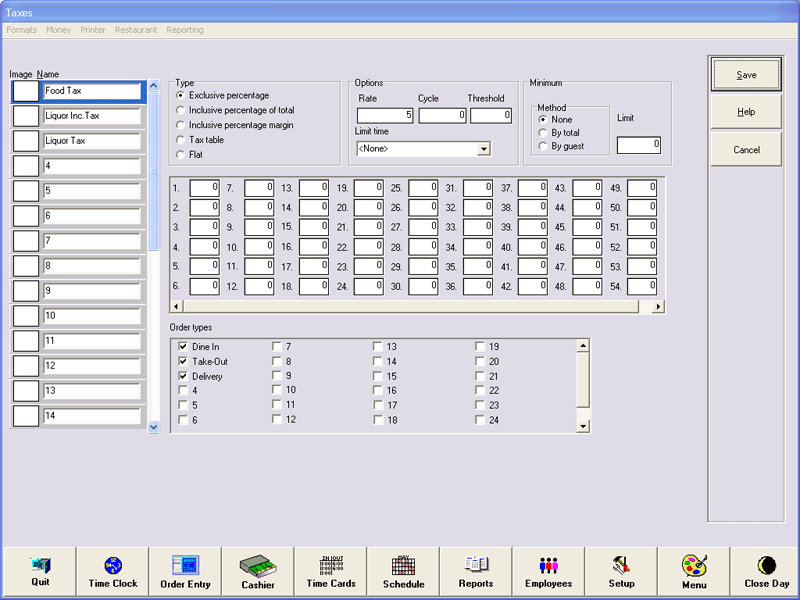Open the Time Cards module

tap(331, 572)
